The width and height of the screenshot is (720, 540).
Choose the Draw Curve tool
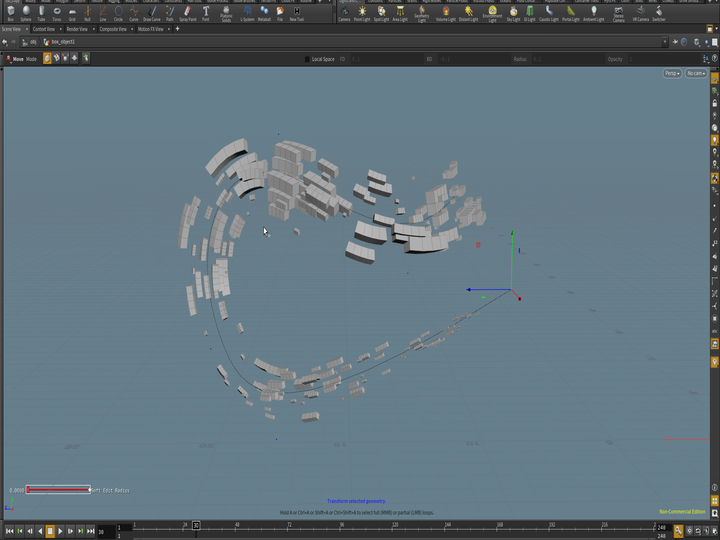(x=152, y=12)
